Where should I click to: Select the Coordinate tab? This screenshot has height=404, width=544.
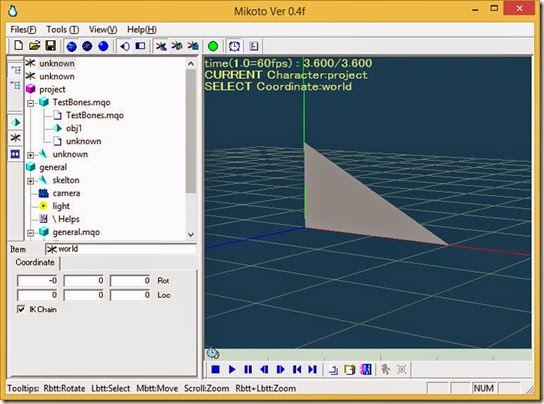tap(35, 262)
